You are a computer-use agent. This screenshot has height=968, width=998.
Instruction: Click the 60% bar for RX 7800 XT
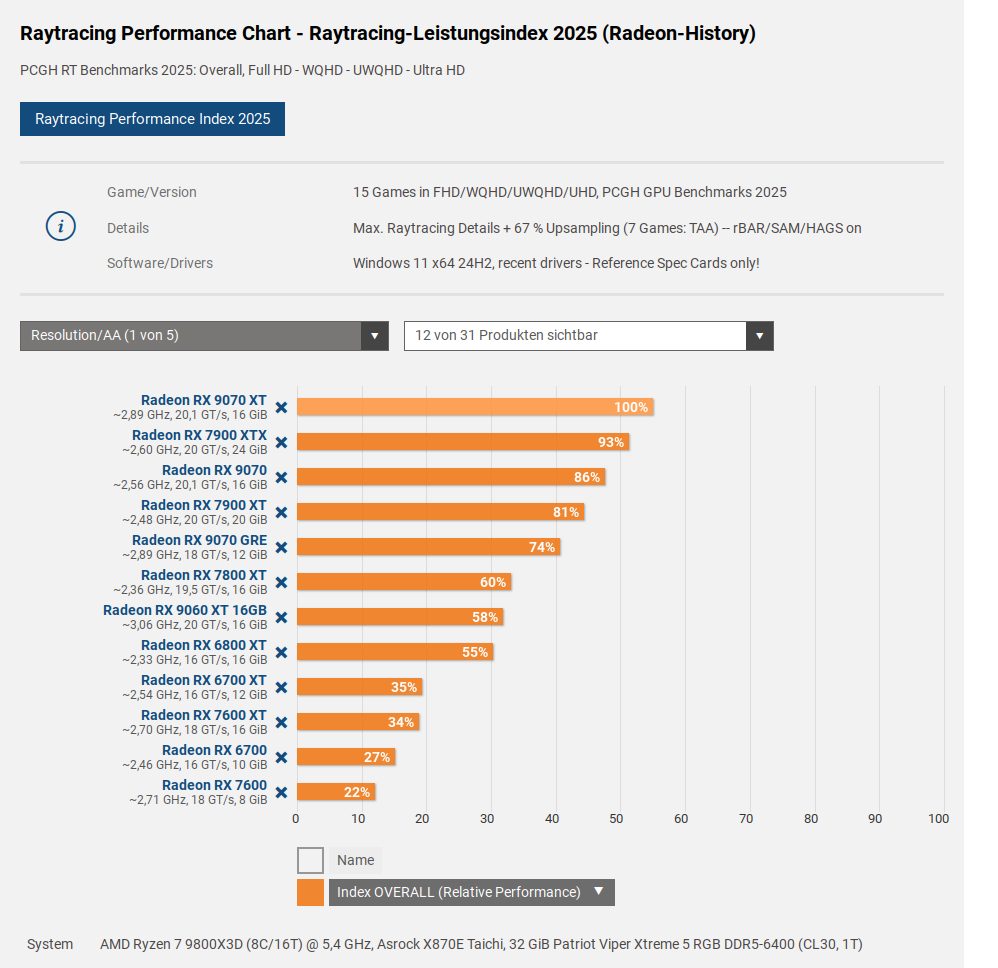tap(404, 582)
